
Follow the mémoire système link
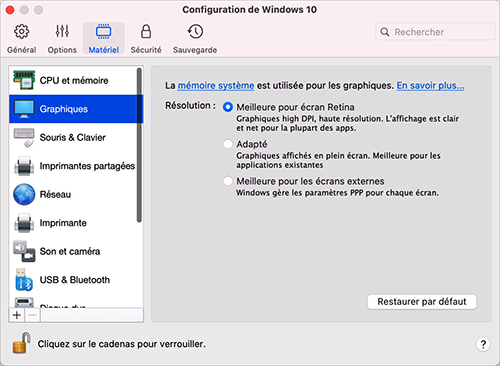click(216, 86)
